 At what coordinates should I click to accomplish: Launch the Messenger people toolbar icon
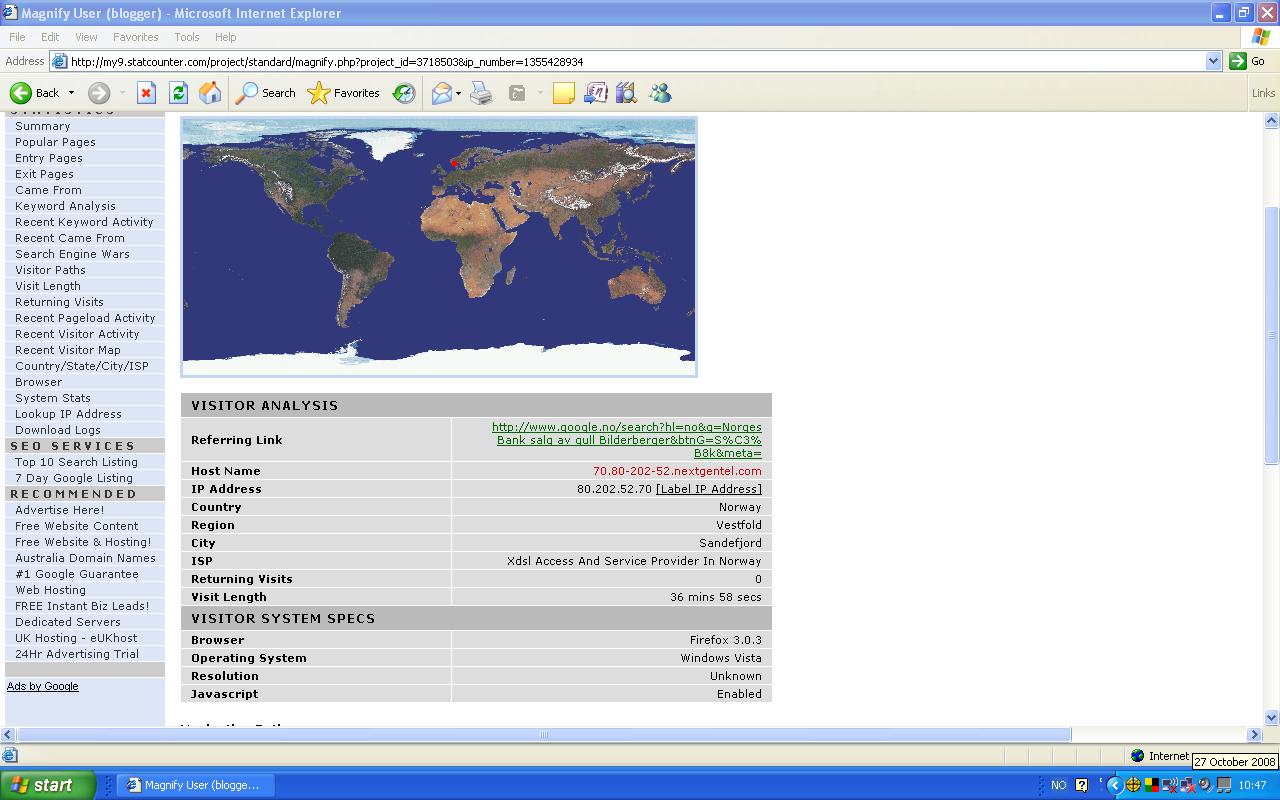pos(660,93)
